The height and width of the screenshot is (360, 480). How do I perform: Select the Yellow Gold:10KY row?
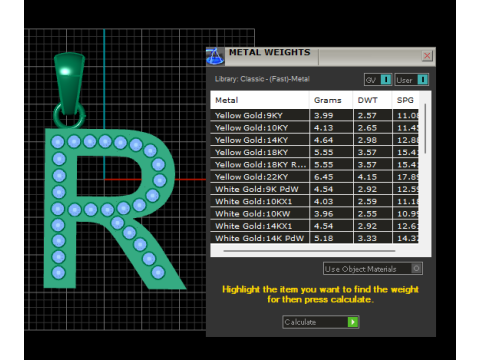314,128
